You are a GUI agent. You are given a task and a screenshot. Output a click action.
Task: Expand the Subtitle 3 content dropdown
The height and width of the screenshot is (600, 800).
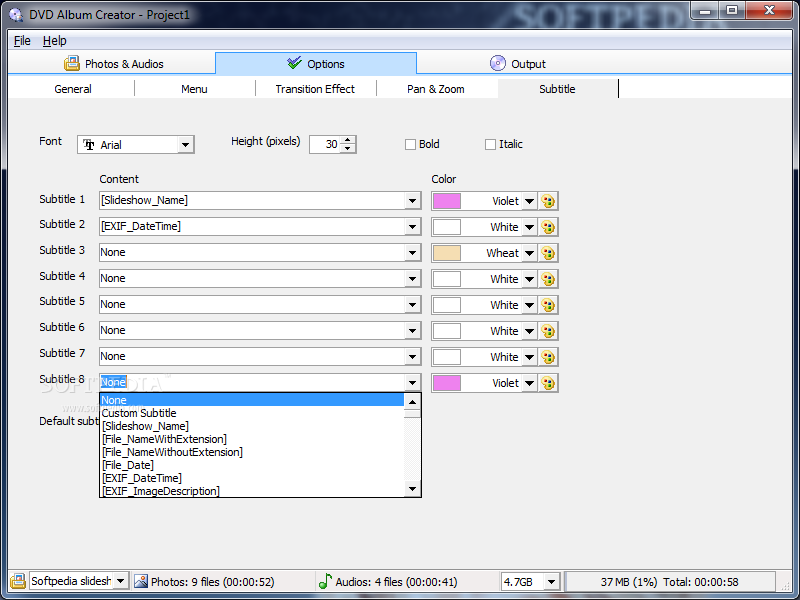click(x=412, y=253)
